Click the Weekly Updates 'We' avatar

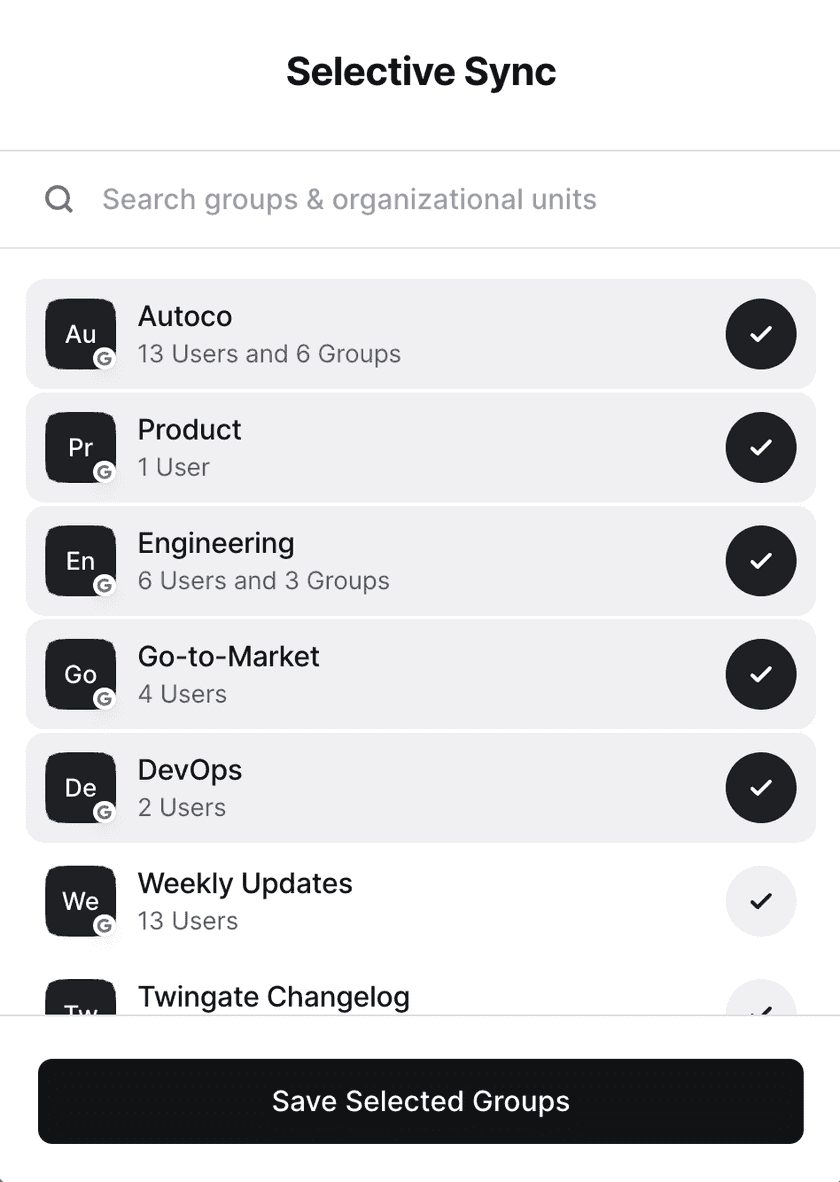pyautogui.click(x=80, y=901)
